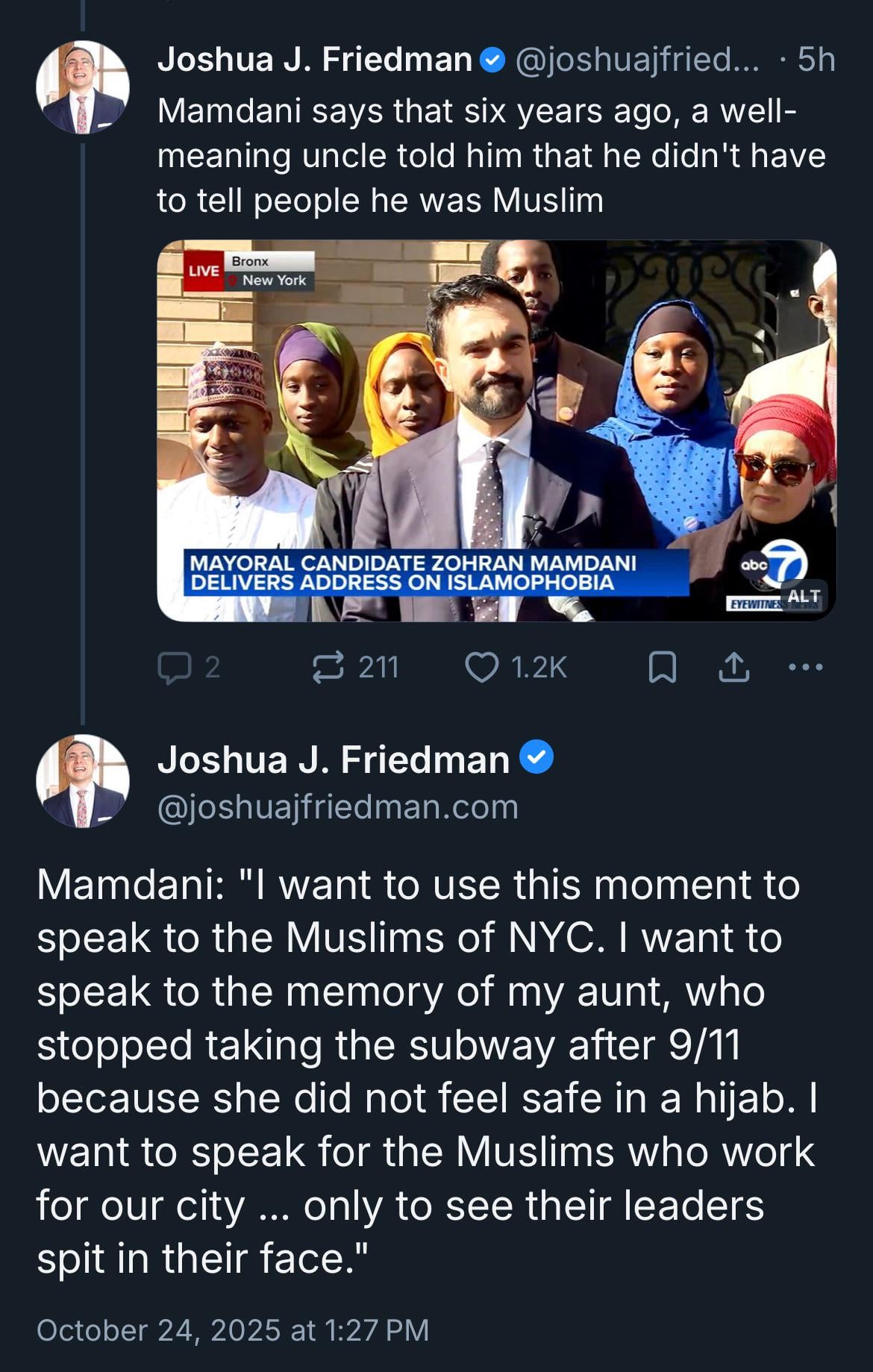
Task: Bookmark the post with the news image
Action: point(662,667)
